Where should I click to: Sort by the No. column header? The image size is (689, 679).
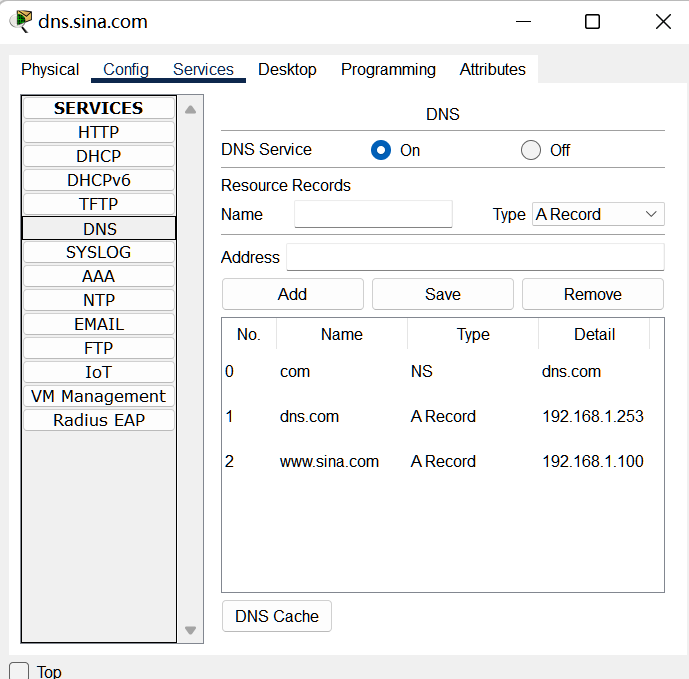(x=249, y=334)
